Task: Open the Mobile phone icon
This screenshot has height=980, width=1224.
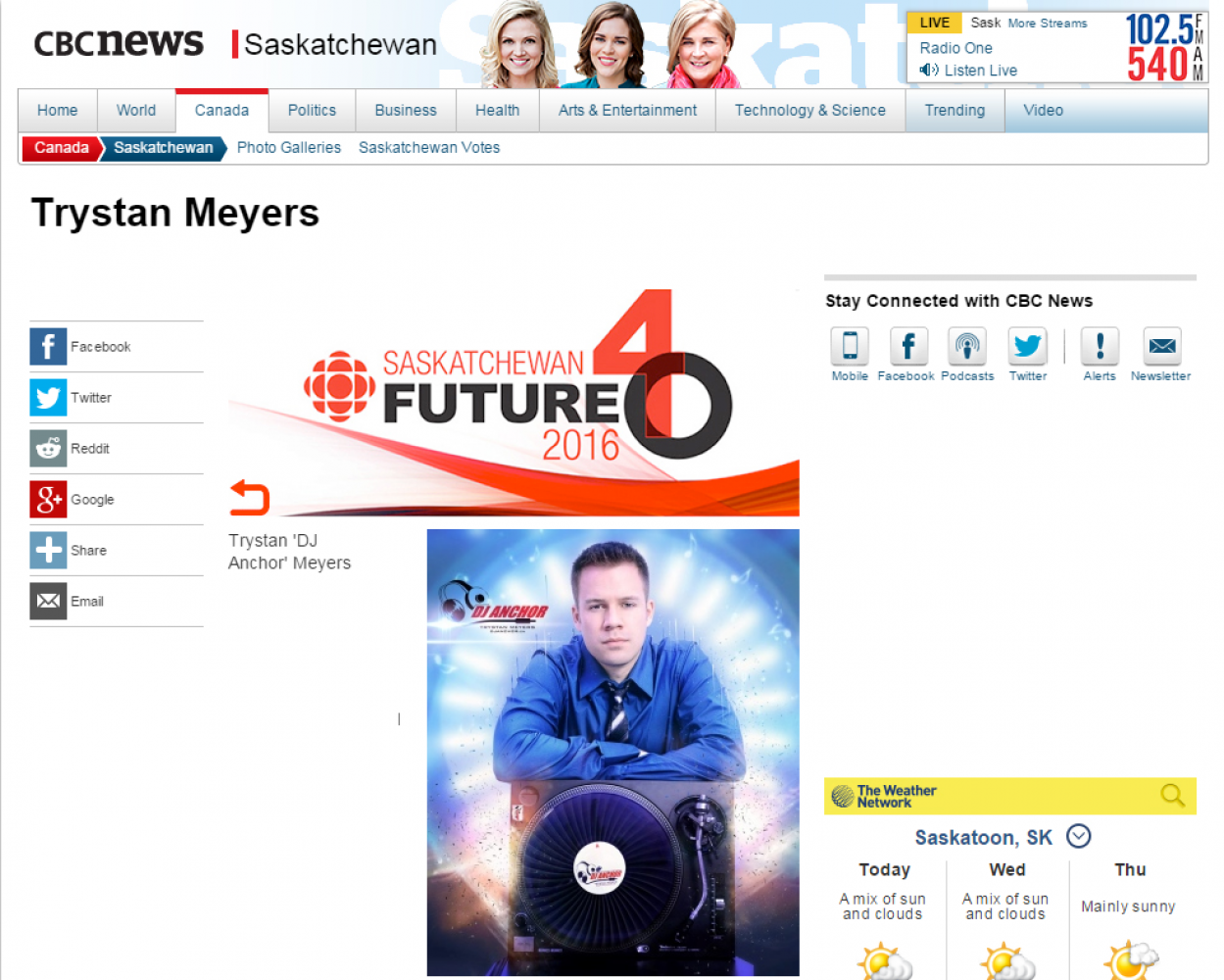Action: [850, 347]
